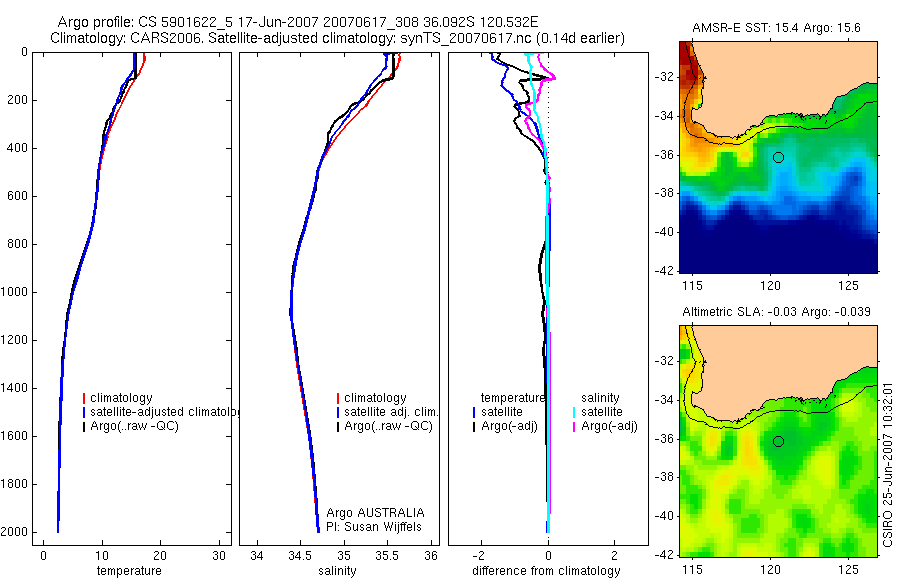Click depth axis tick label '2000'
This screenshot has width=900, height=580.
(14, 532)
